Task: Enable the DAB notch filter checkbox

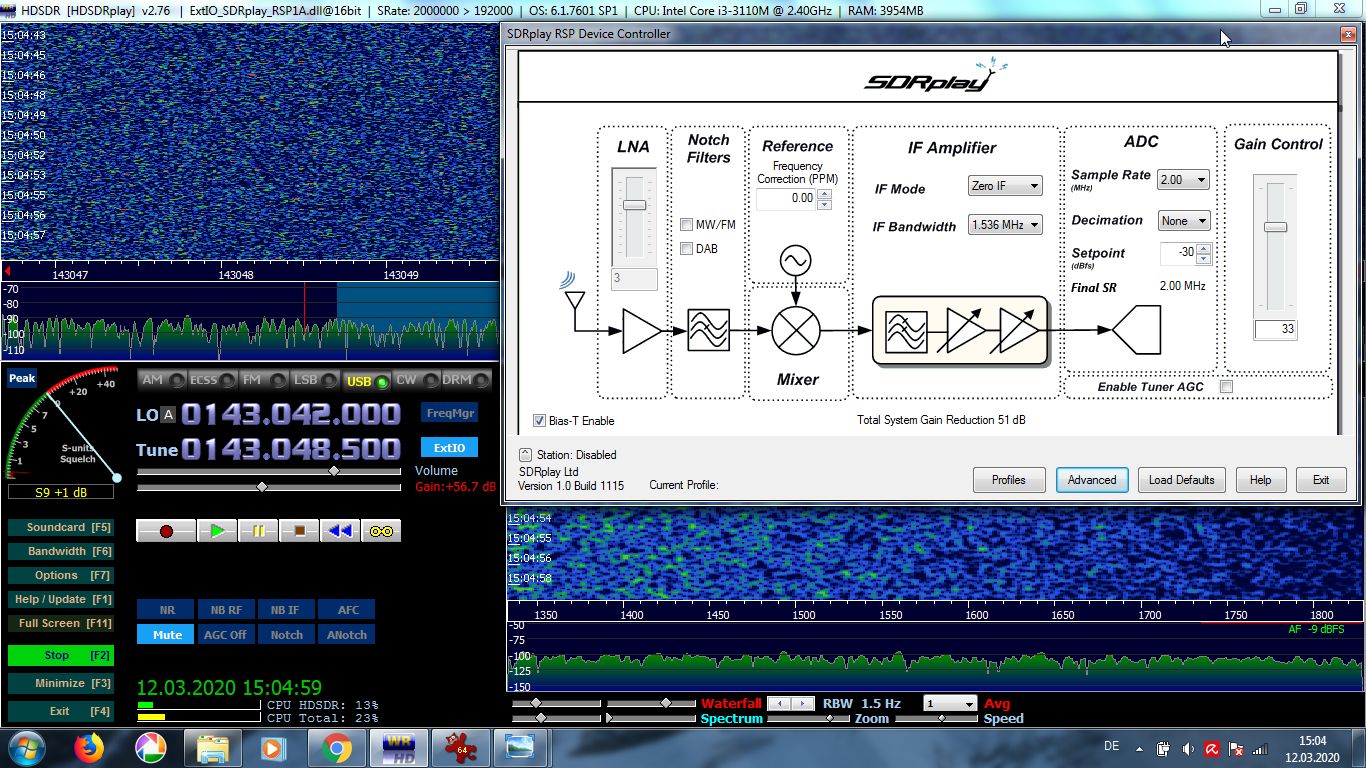Action: click(687, 248)
